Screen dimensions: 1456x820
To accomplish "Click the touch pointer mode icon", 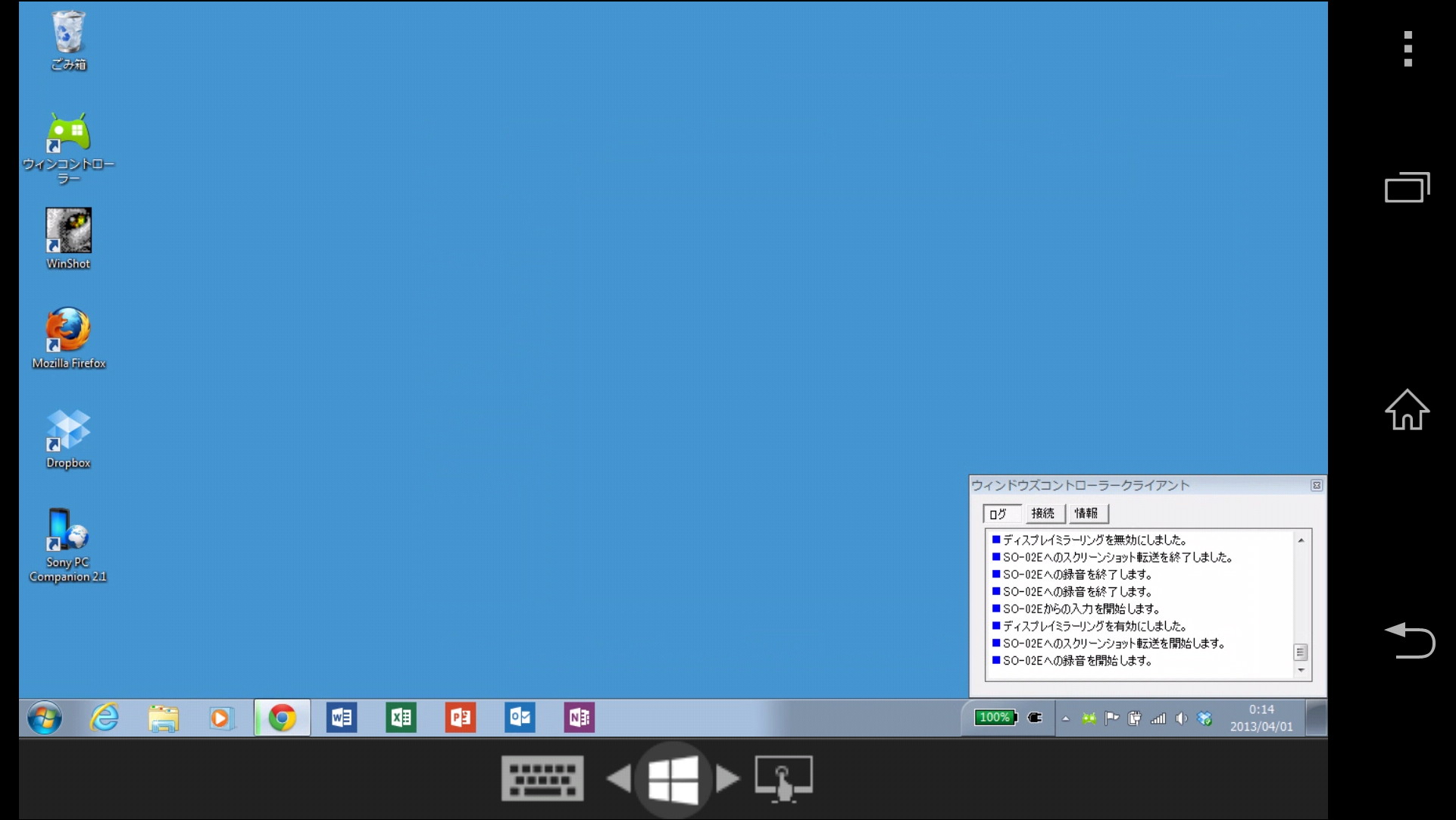I will click(783, 778).
